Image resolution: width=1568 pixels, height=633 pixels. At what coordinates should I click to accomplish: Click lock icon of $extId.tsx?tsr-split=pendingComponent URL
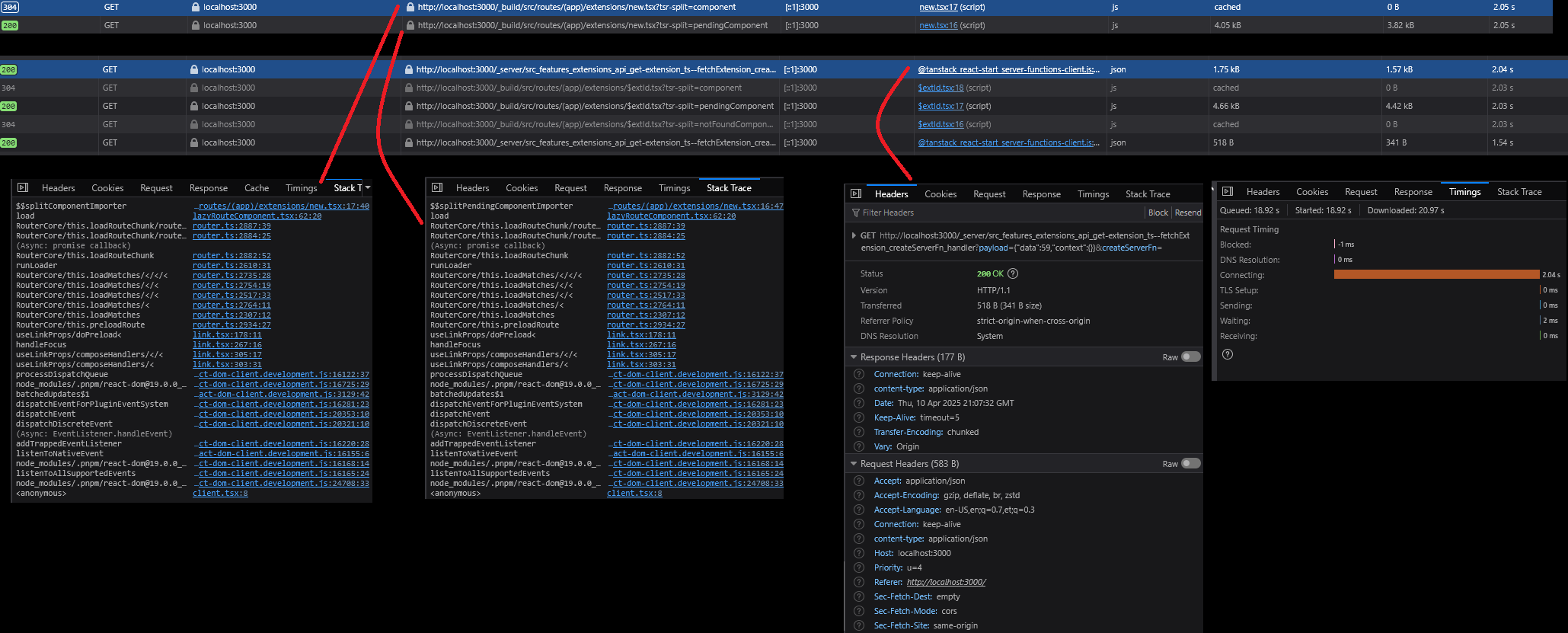[x=409, y=106]
